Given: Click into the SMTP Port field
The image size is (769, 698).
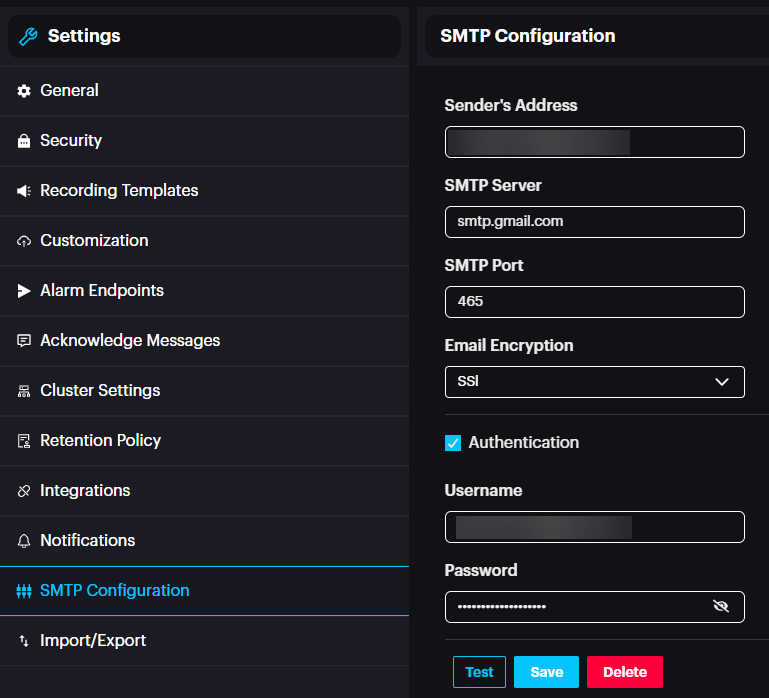Looking at the screenshot, I should (594, 301).
